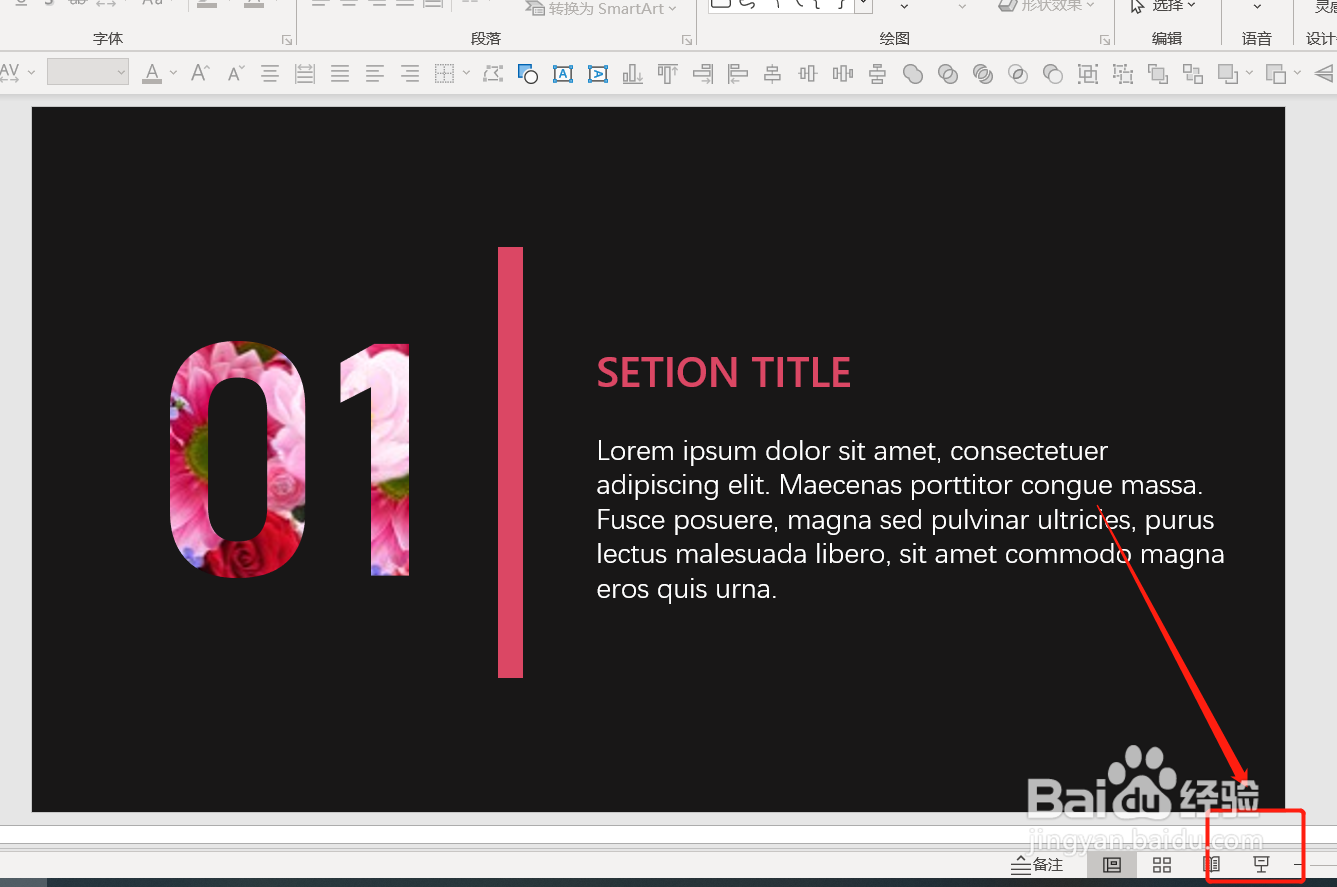The width and height of the screenshot is (1337, 887).
Task: Click the bring to front icon
Action: point(1227,73)
